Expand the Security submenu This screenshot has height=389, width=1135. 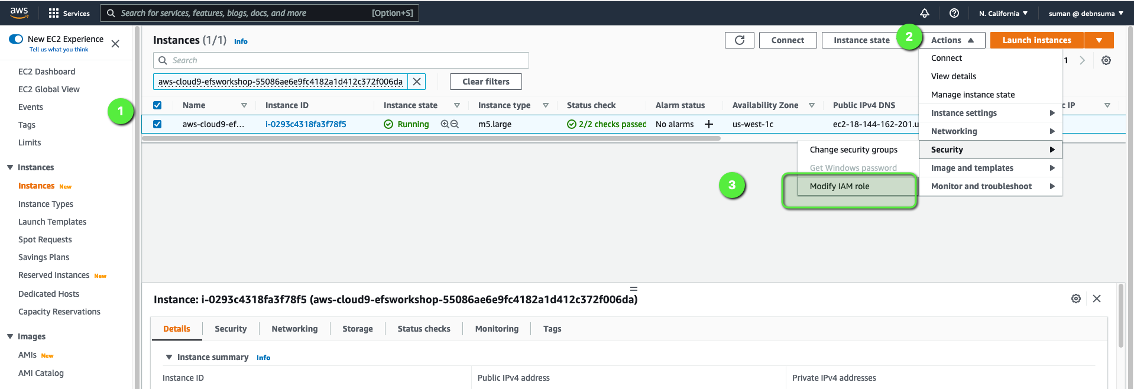click(x=990, y=150)
